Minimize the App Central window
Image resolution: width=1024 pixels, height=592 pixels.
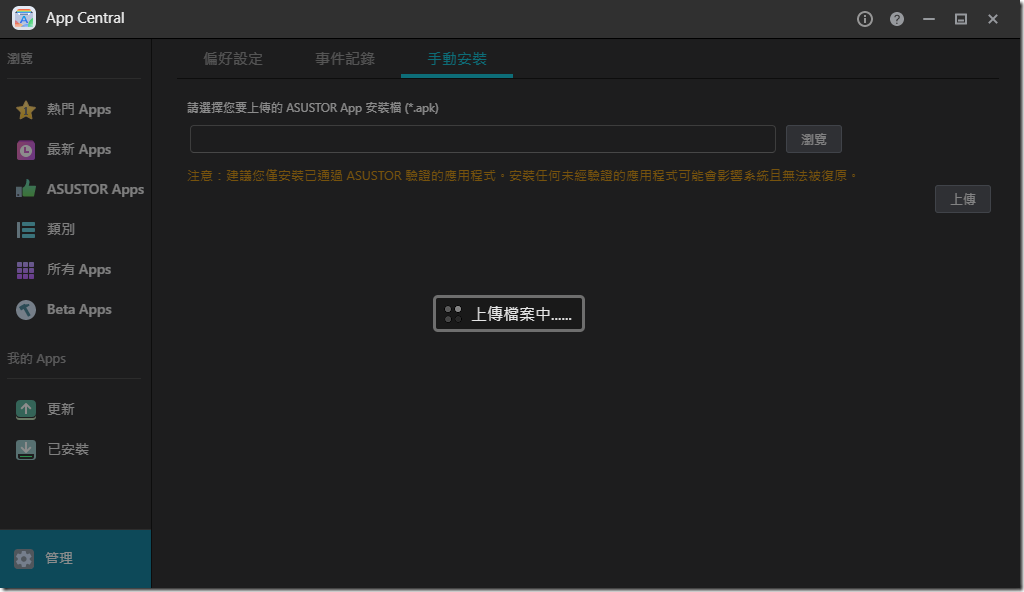click(929, 19)
